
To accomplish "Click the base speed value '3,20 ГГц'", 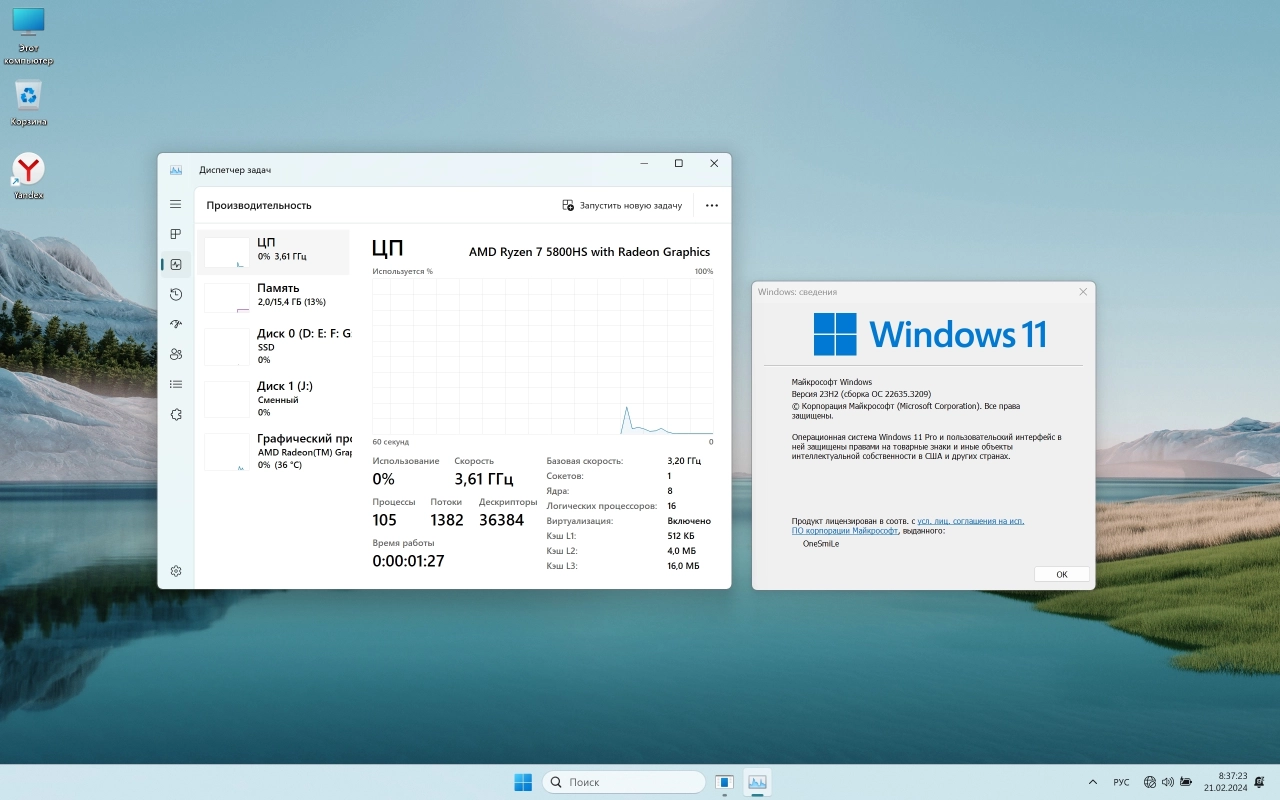I will coord(684,461).
